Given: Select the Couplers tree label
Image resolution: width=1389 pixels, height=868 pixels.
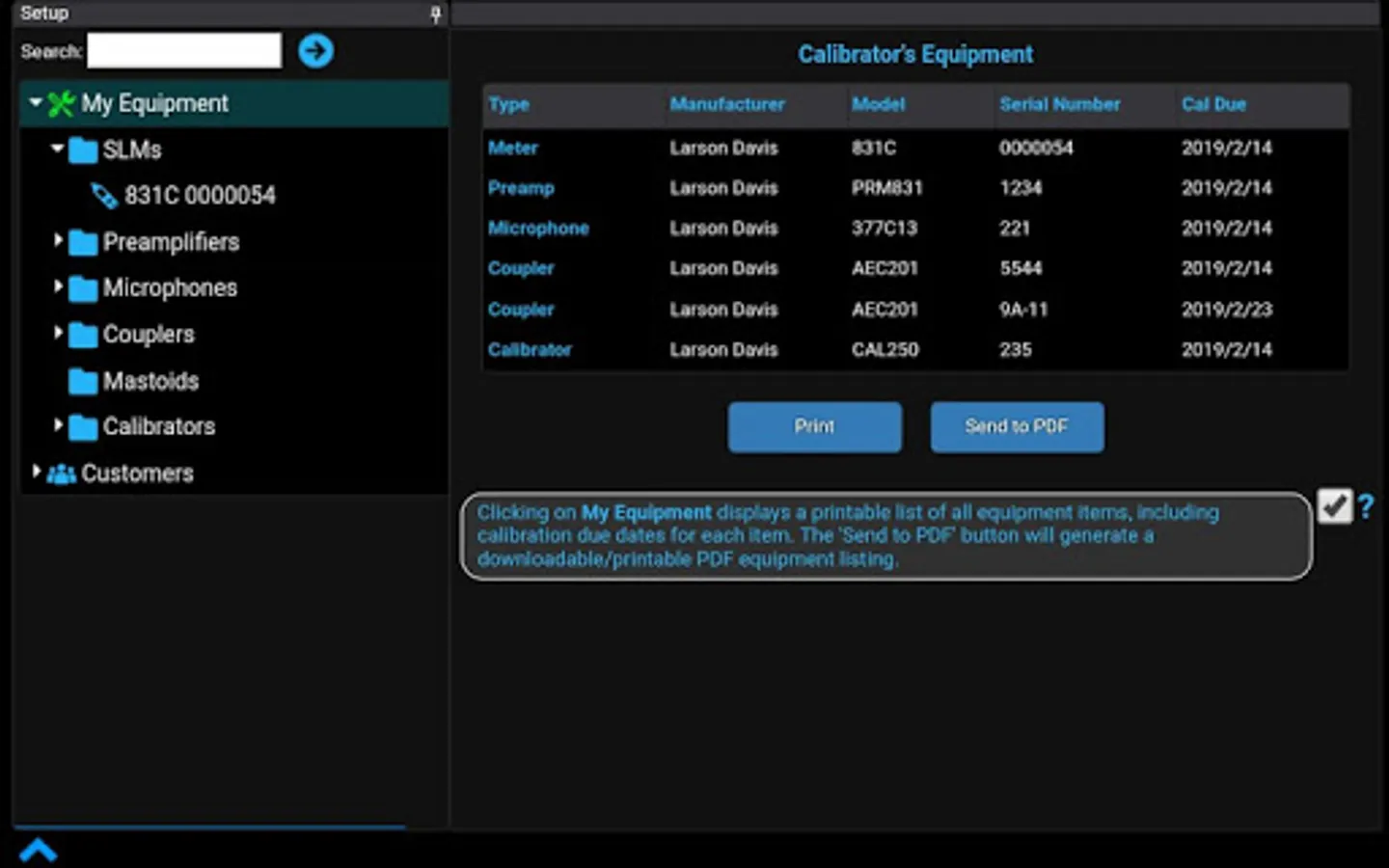Looking at the screenshot, I should 149,335.
